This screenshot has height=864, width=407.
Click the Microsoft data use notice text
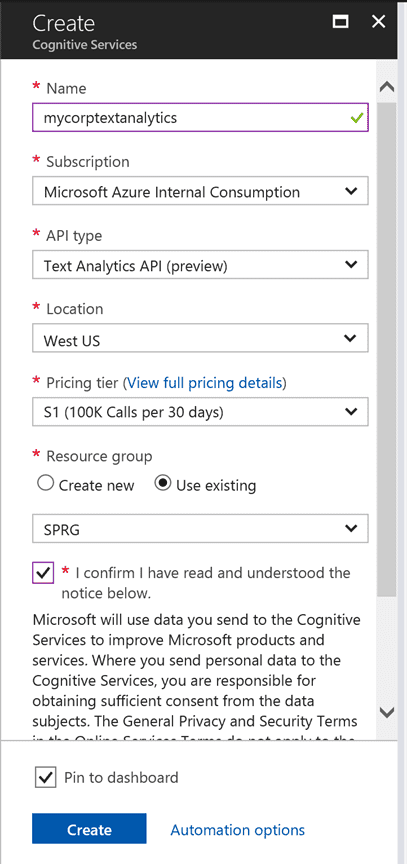pyautogui.click(x=197, y=678)
